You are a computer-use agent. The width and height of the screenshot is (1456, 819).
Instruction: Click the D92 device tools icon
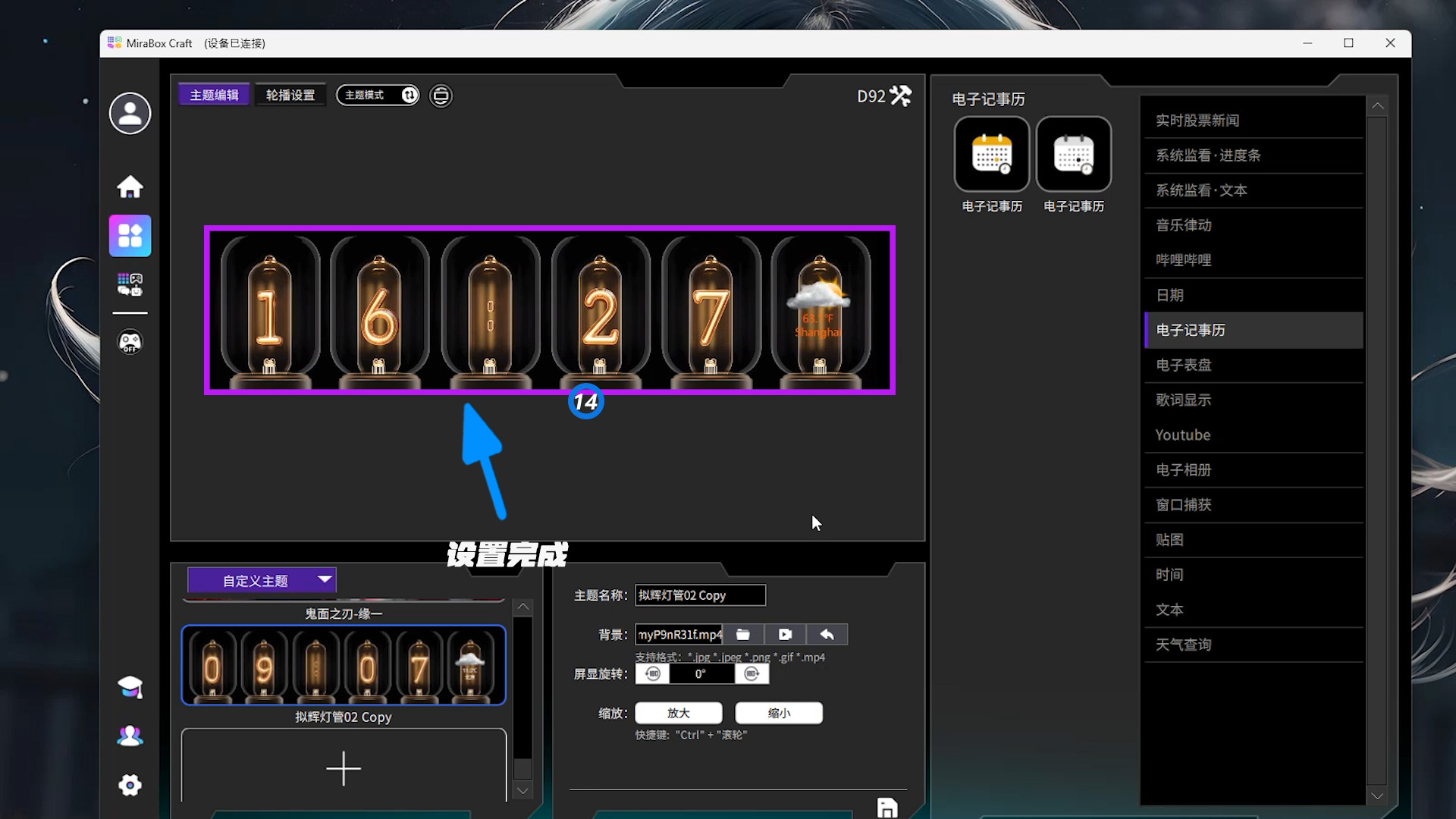(x=900, y=96)
